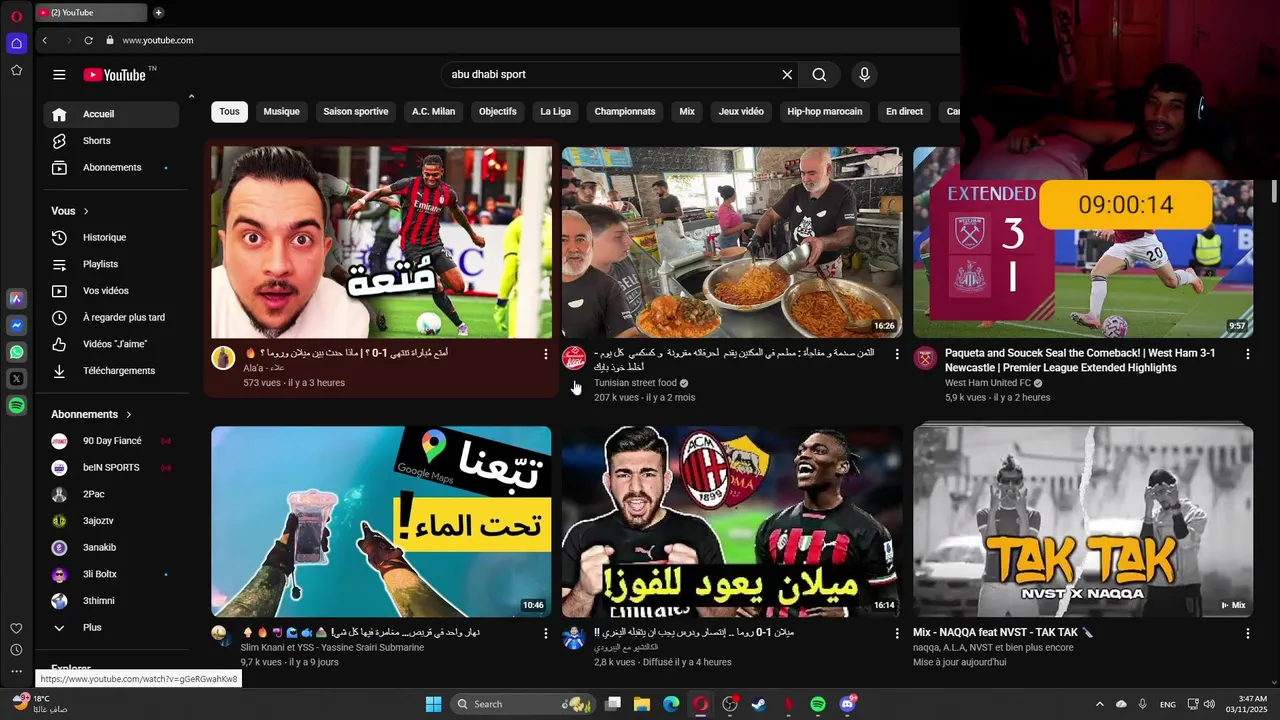1280x720 pixels.
Task: Open Opera sidebar Aria AI icon
Action: [16, 299]
